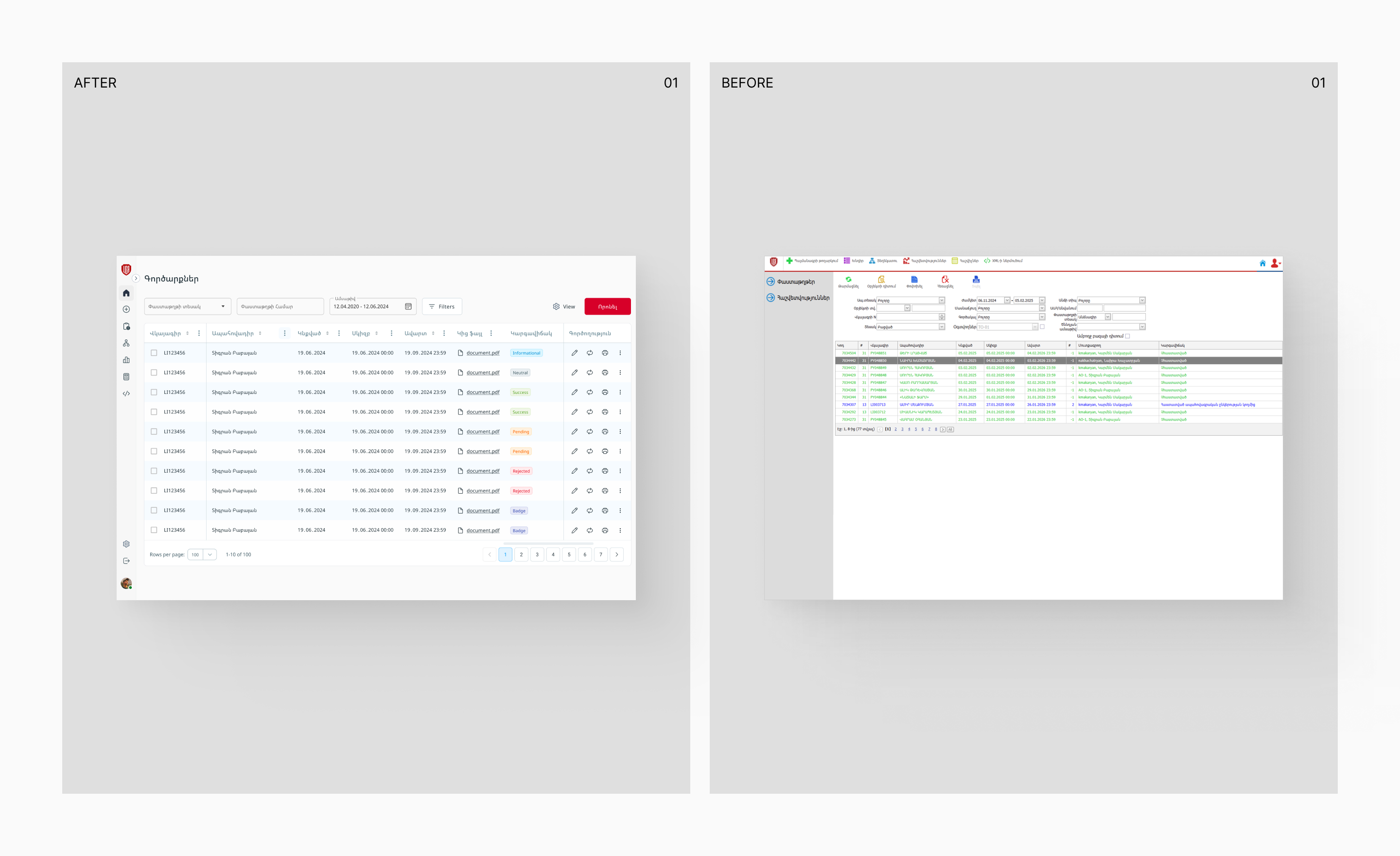Click the red Որոնել search button
The image size is (1400, 856).
[607, 306]
